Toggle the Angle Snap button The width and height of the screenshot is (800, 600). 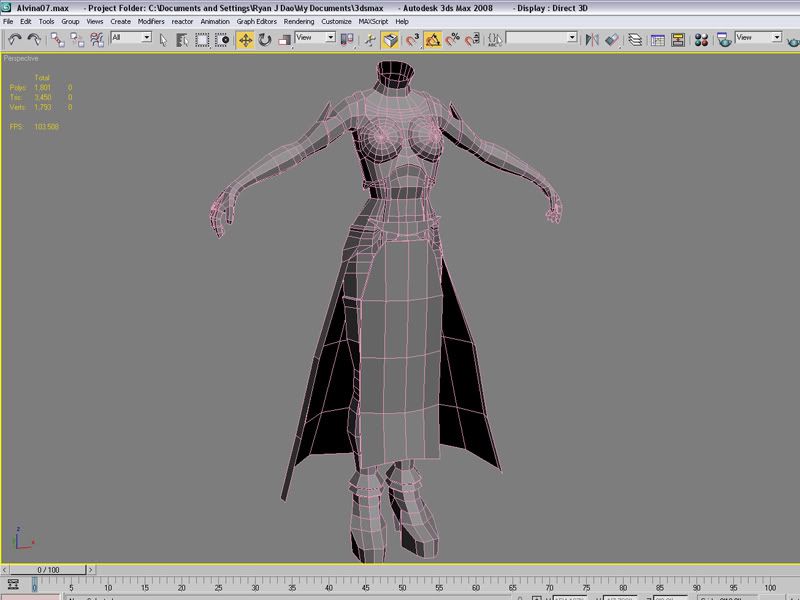433,39
